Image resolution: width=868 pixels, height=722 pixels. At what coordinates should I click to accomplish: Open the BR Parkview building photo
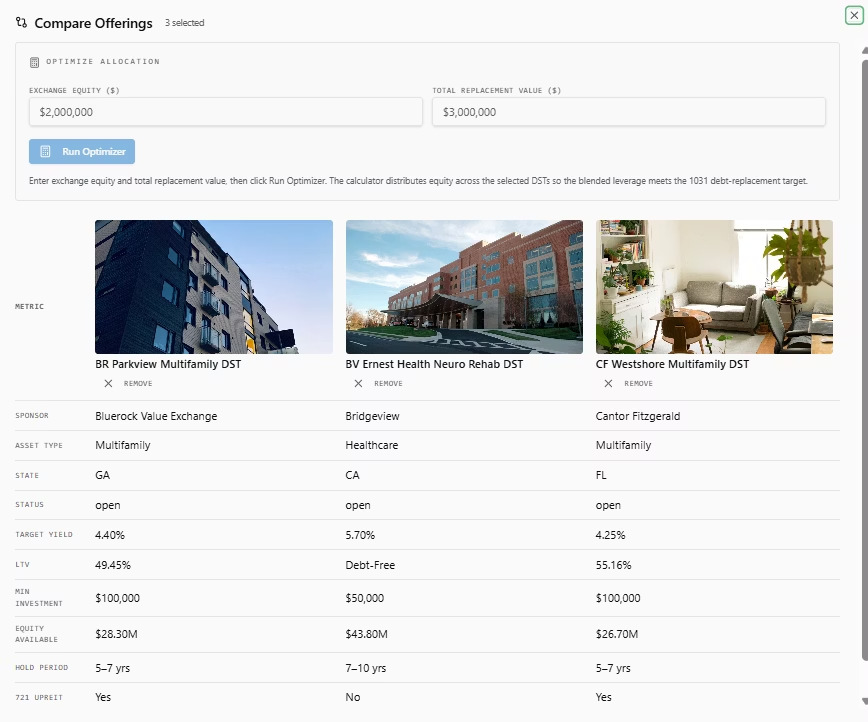pyautogui.click(x=214, y=287)
